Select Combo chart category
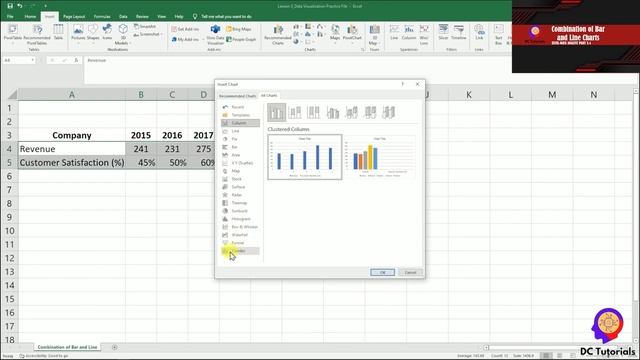 pyautogui.click(x=240, y=251)
